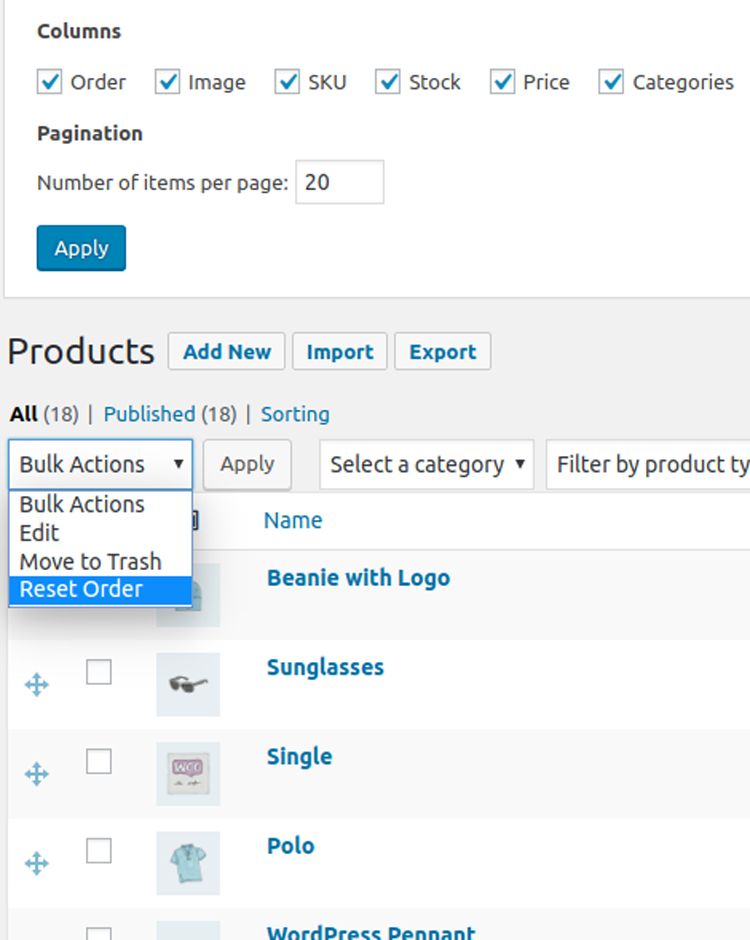Click the move handle beside Single product
Screen dimensions: 750x940
tap(37, 774)
